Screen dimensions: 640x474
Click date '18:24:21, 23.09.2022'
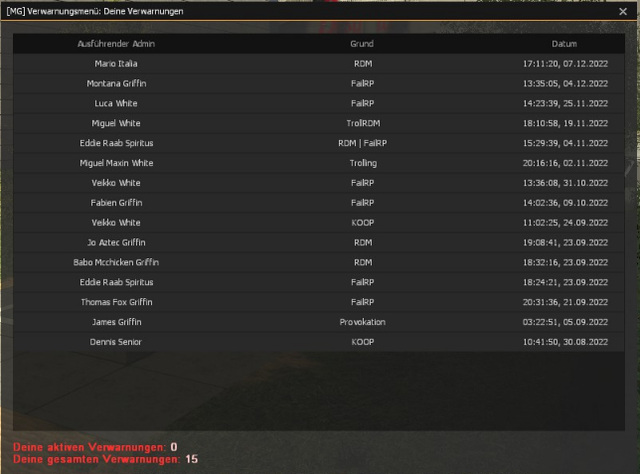coord(565,282)
